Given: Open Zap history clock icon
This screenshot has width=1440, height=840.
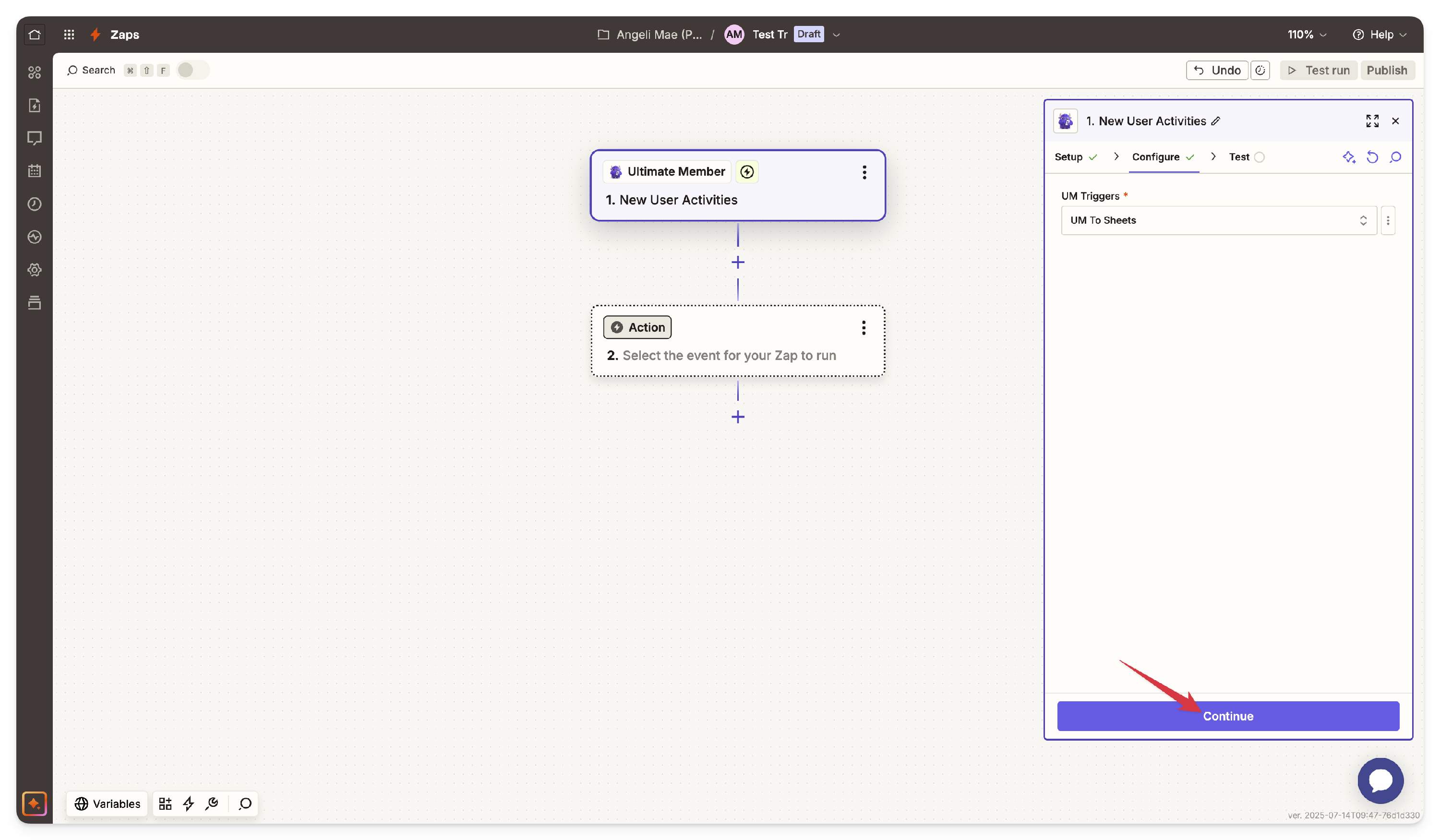Looking at the screenshot, I should [x=34, y=204].
